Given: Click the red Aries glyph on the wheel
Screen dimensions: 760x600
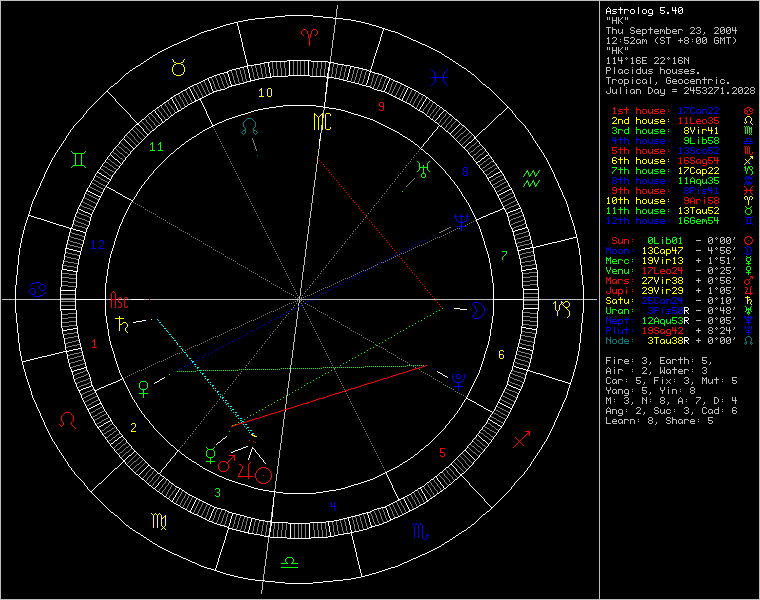Looking at the screenshot, I should [x=309, y=37].
